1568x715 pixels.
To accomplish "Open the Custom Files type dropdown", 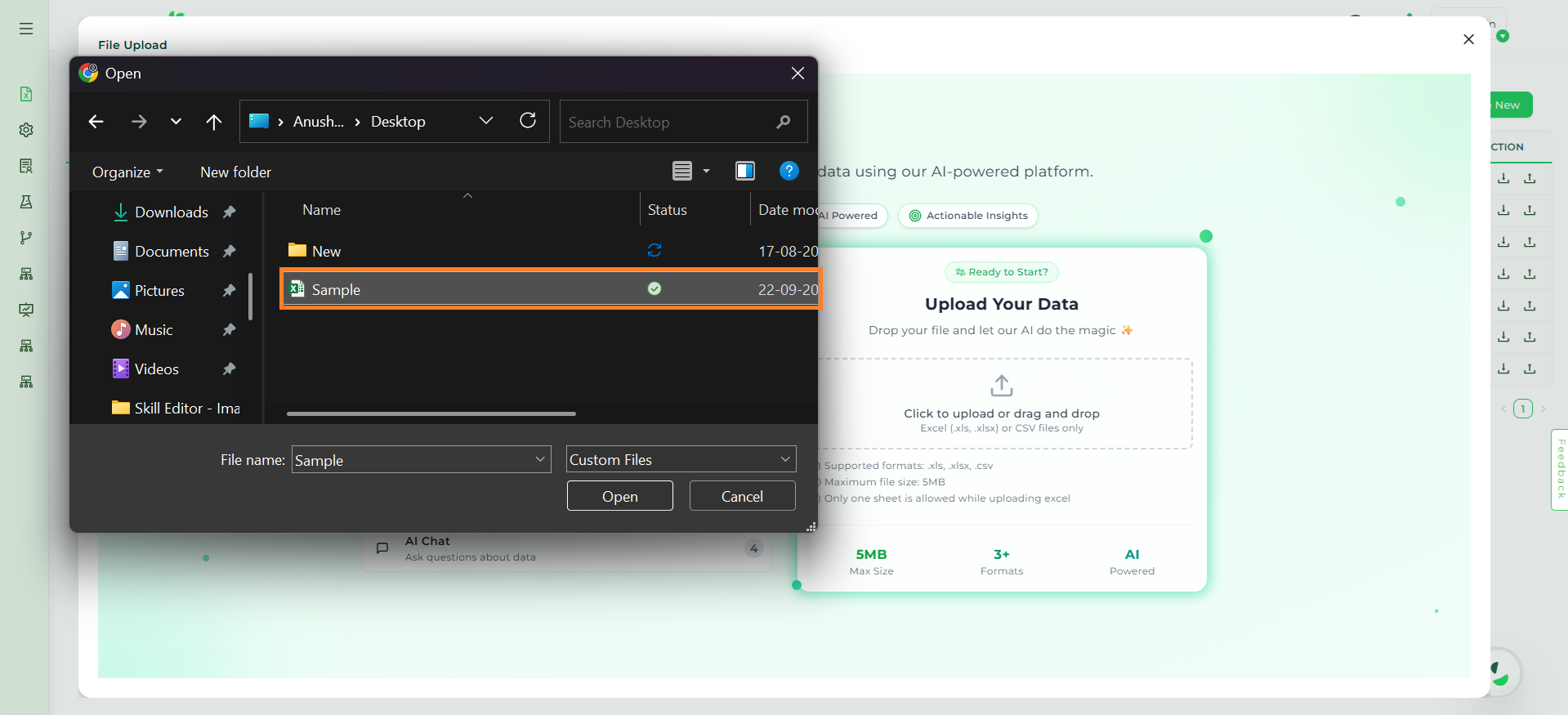I will pos(681,460).
